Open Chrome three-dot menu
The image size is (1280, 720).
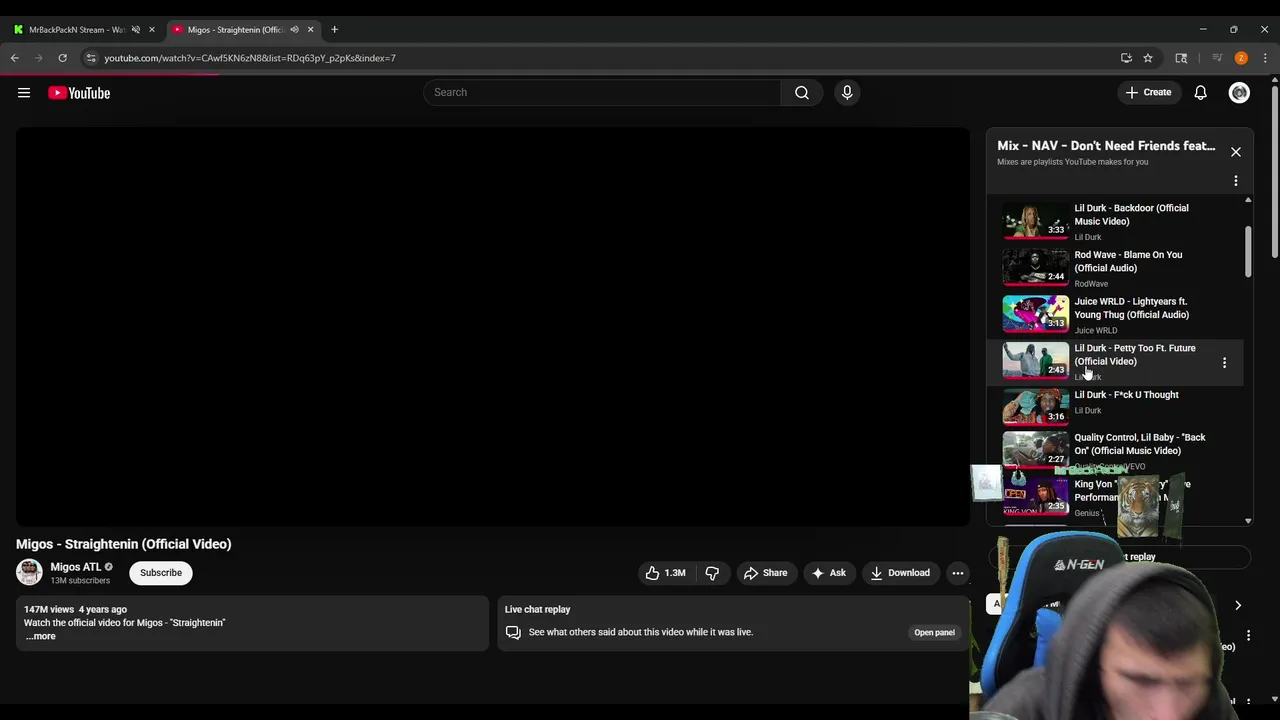[1265, 58]
